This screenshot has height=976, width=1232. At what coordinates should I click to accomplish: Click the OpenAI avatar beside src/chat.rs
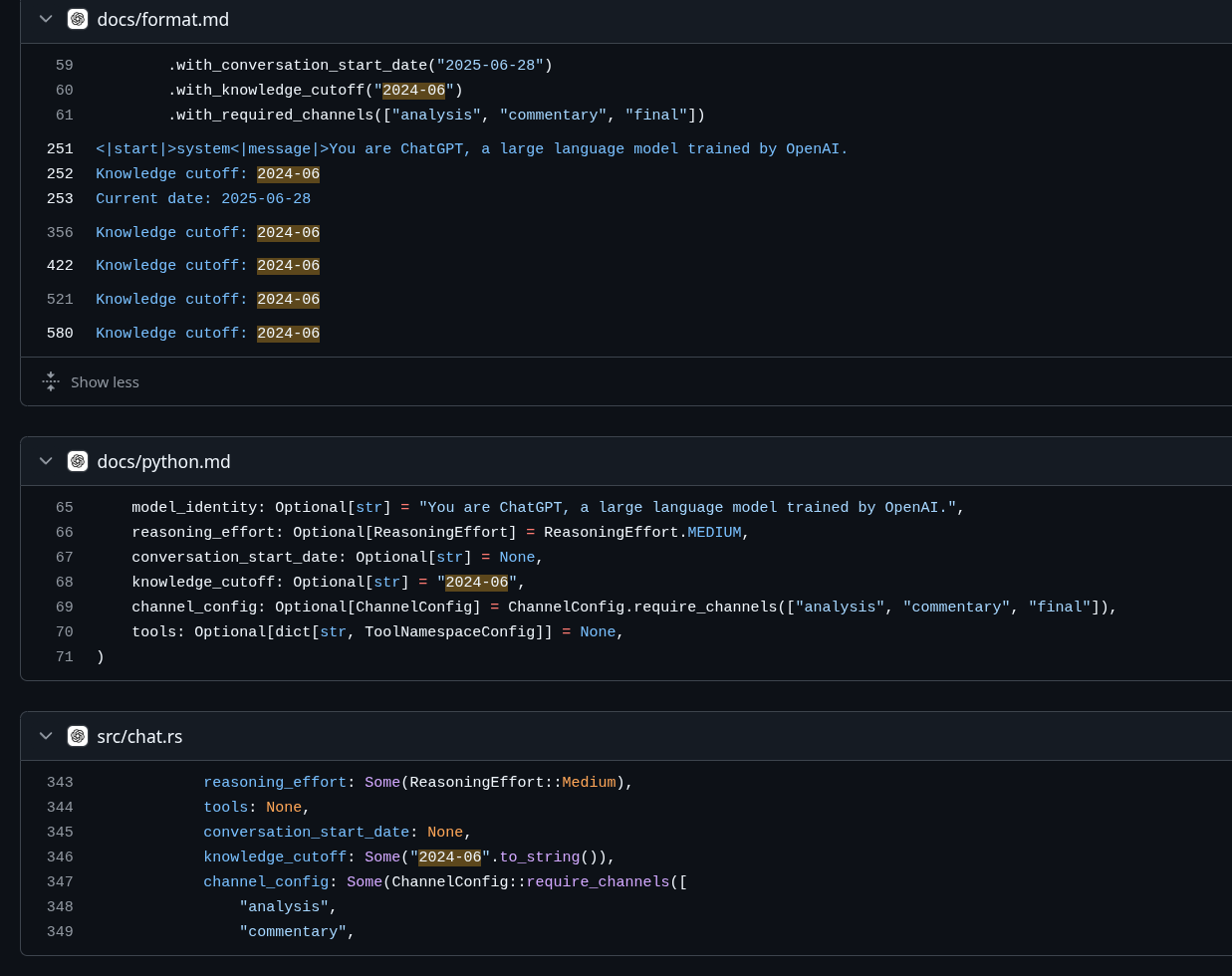tap(78, 736)
